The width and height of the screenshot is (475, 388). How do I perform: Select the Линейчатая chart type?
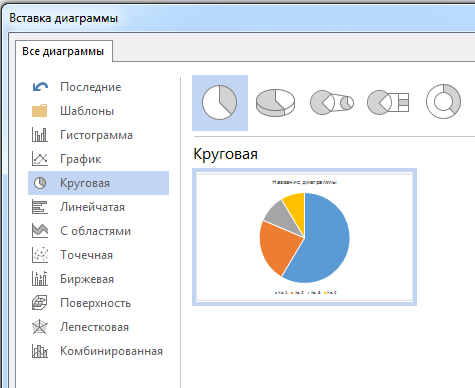point(98,207)
